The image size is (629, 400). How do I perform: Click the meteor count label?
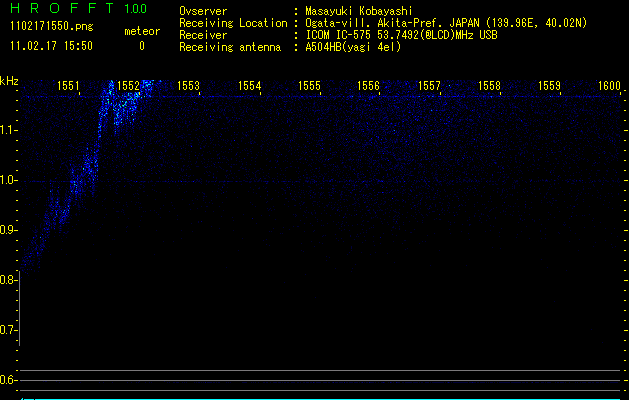tap(142, 31)
